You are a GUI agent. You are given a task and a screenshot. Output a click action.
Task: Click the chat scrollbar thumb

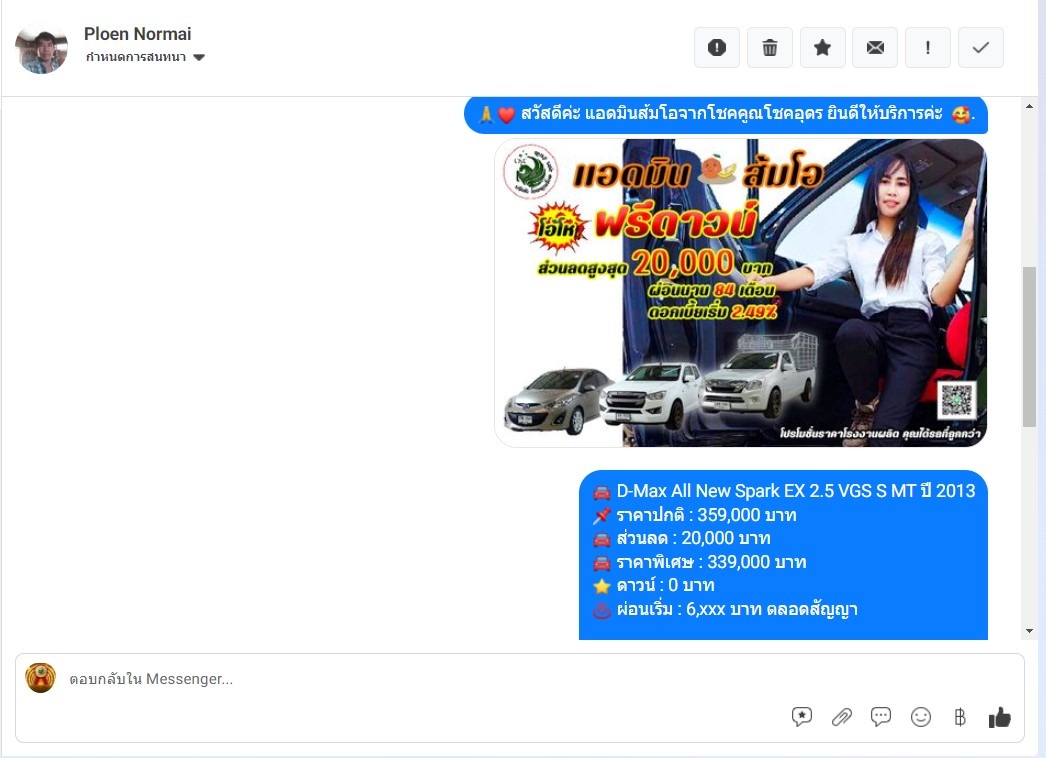pos(1029,346)
